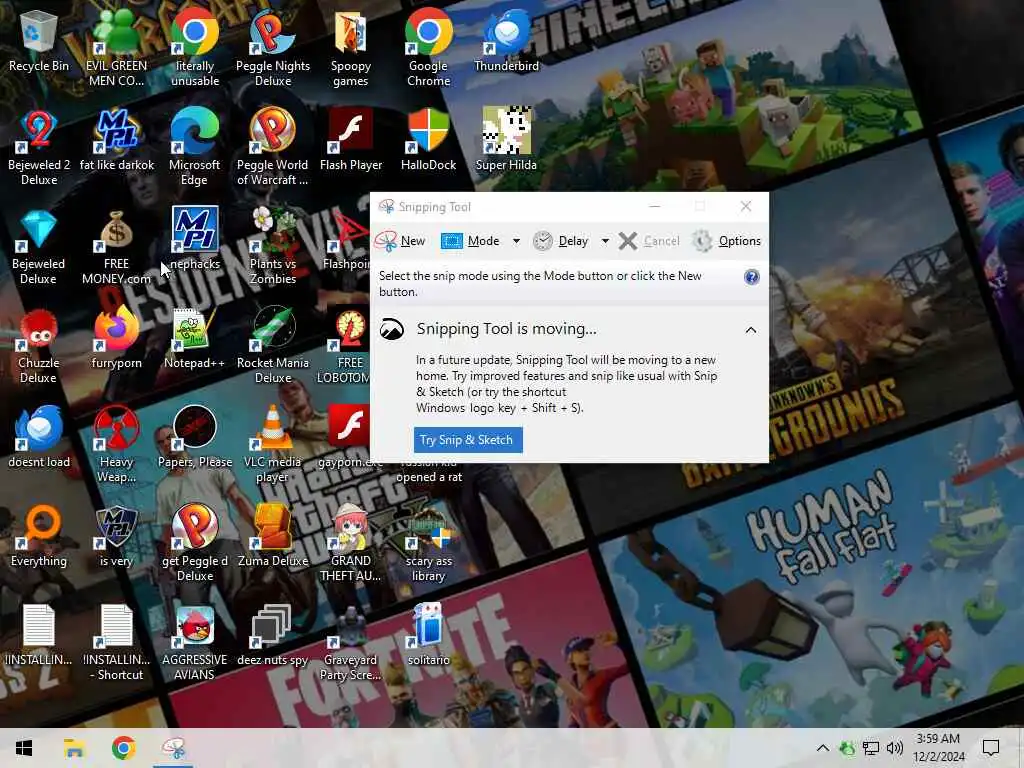The image size is (1024, 768).
Task: Select Plants vs Zombies icon
Action: pos(273,247)
